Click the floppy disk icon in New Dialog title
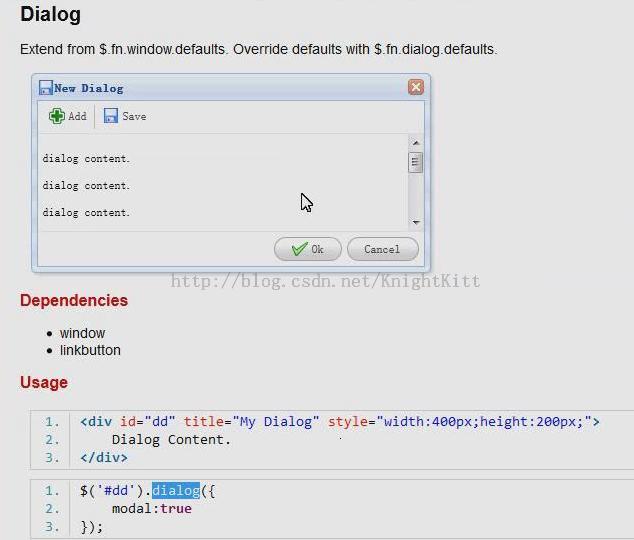The height and width of the screenshot is (540, 634). pyautogui.click(x=46, y=88)
